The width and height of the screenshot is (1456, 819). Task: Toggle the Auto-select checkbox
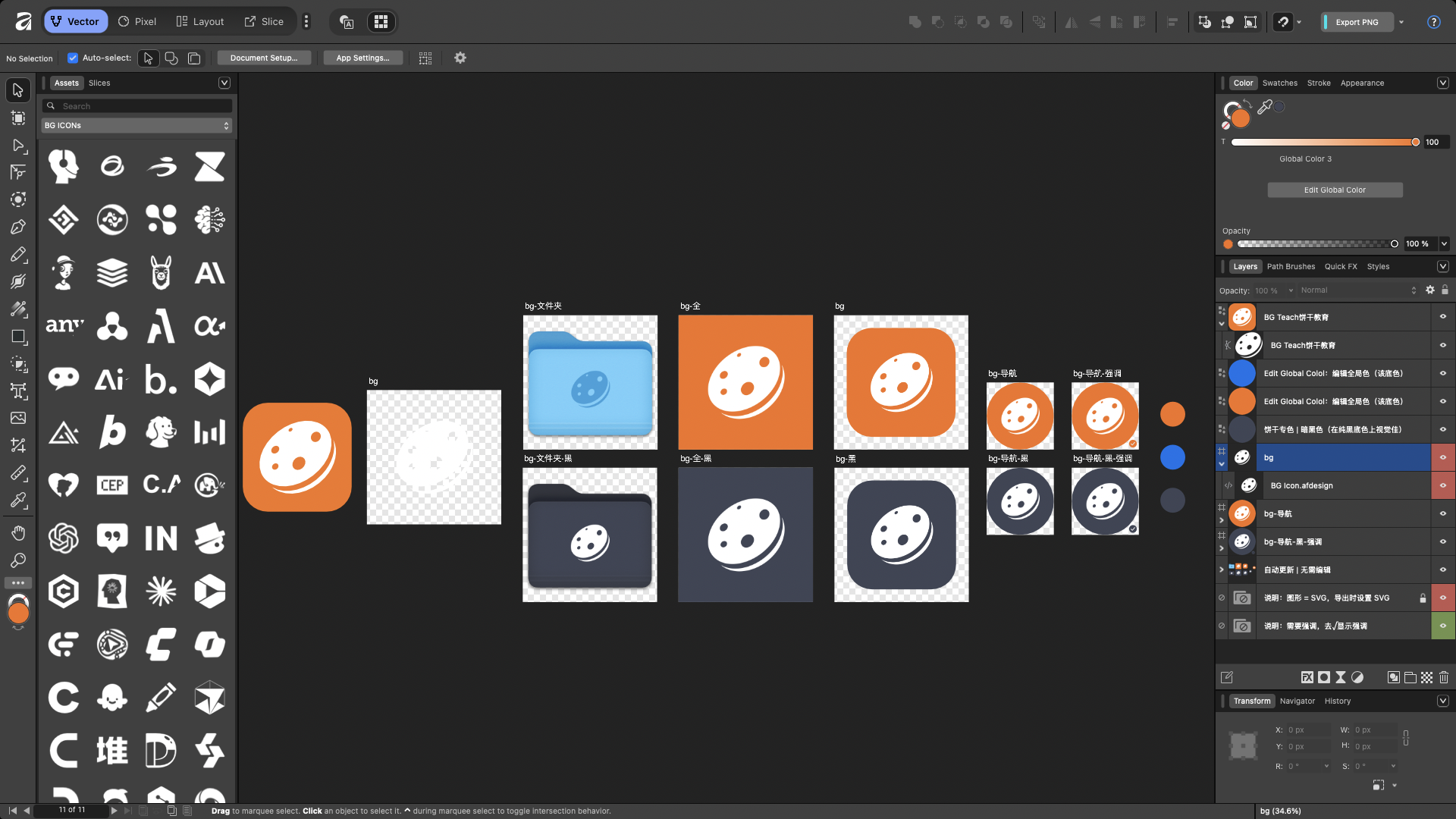click(x=73, y=58)
